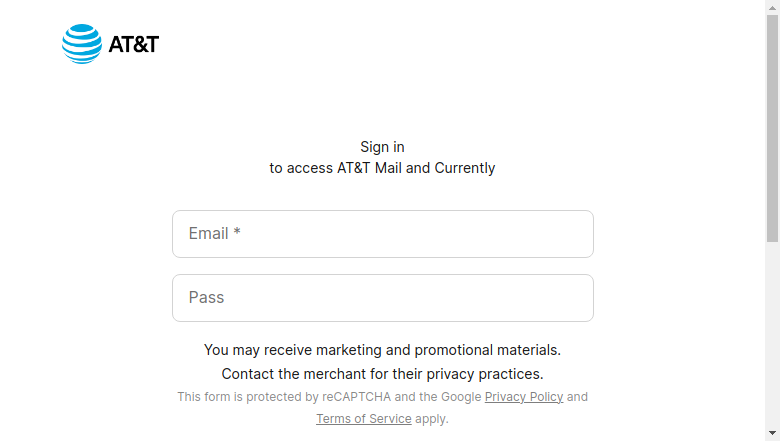
Task: Click the vertical scrollbar thumb
Action: tap(772, 128)
